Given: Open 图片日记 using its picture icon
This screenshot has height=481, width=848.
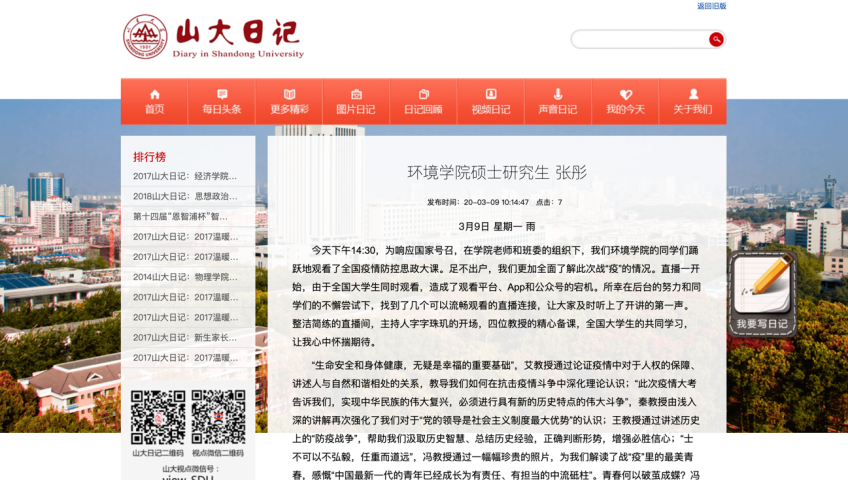Looking at the screenshot, I should point(356,94).
